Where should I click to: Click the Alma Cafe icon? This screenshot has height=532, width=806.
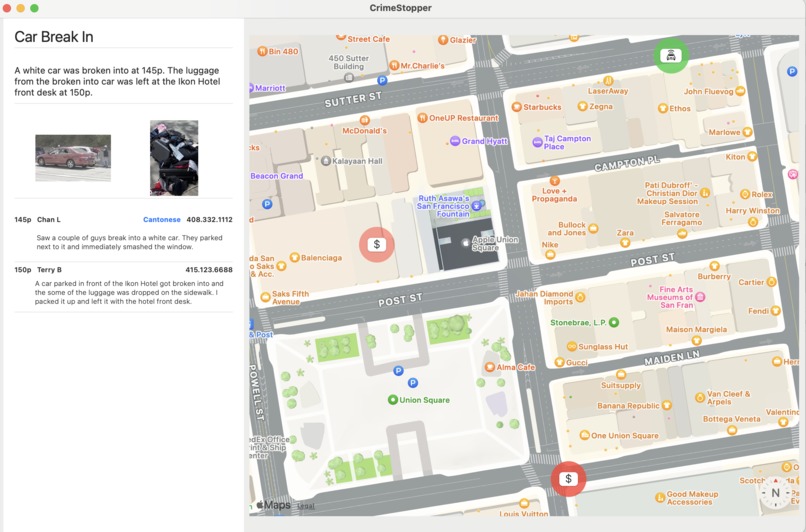[x=489, y=367]
